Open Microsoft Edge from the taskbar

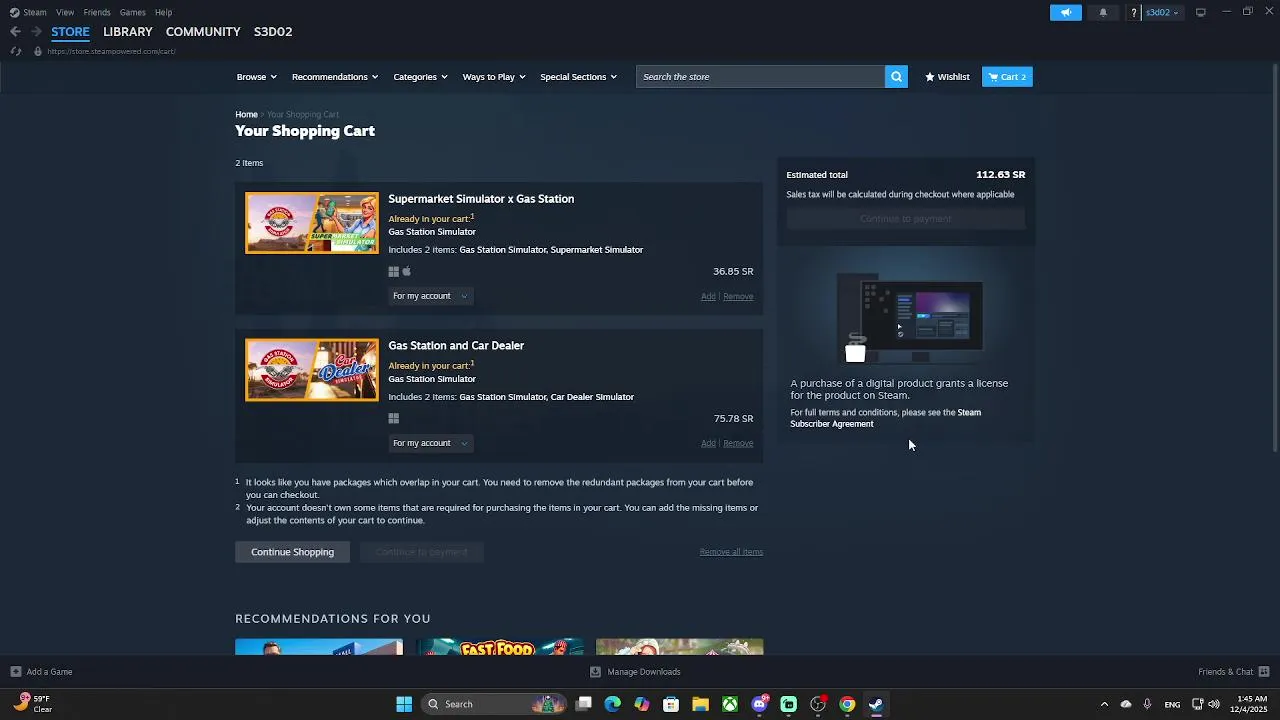coord(613,704)
